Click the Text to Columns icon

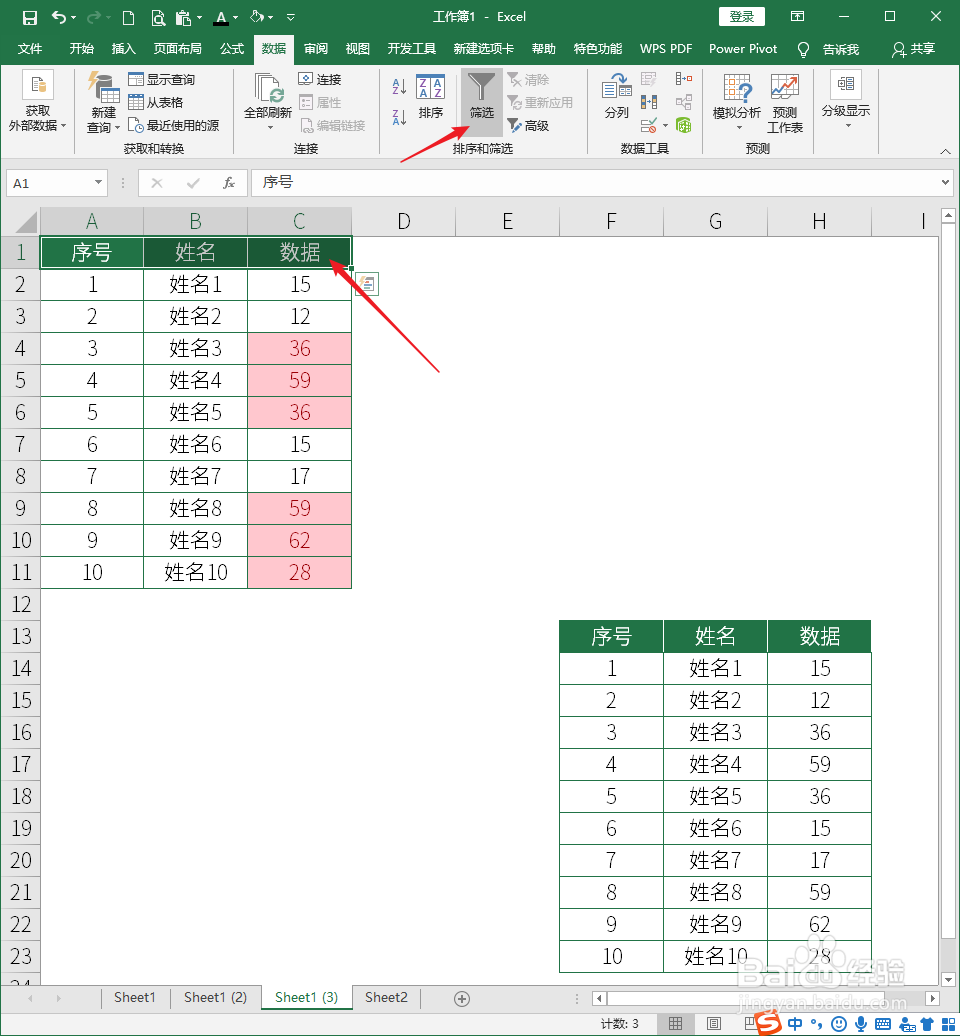click(616, 87)
